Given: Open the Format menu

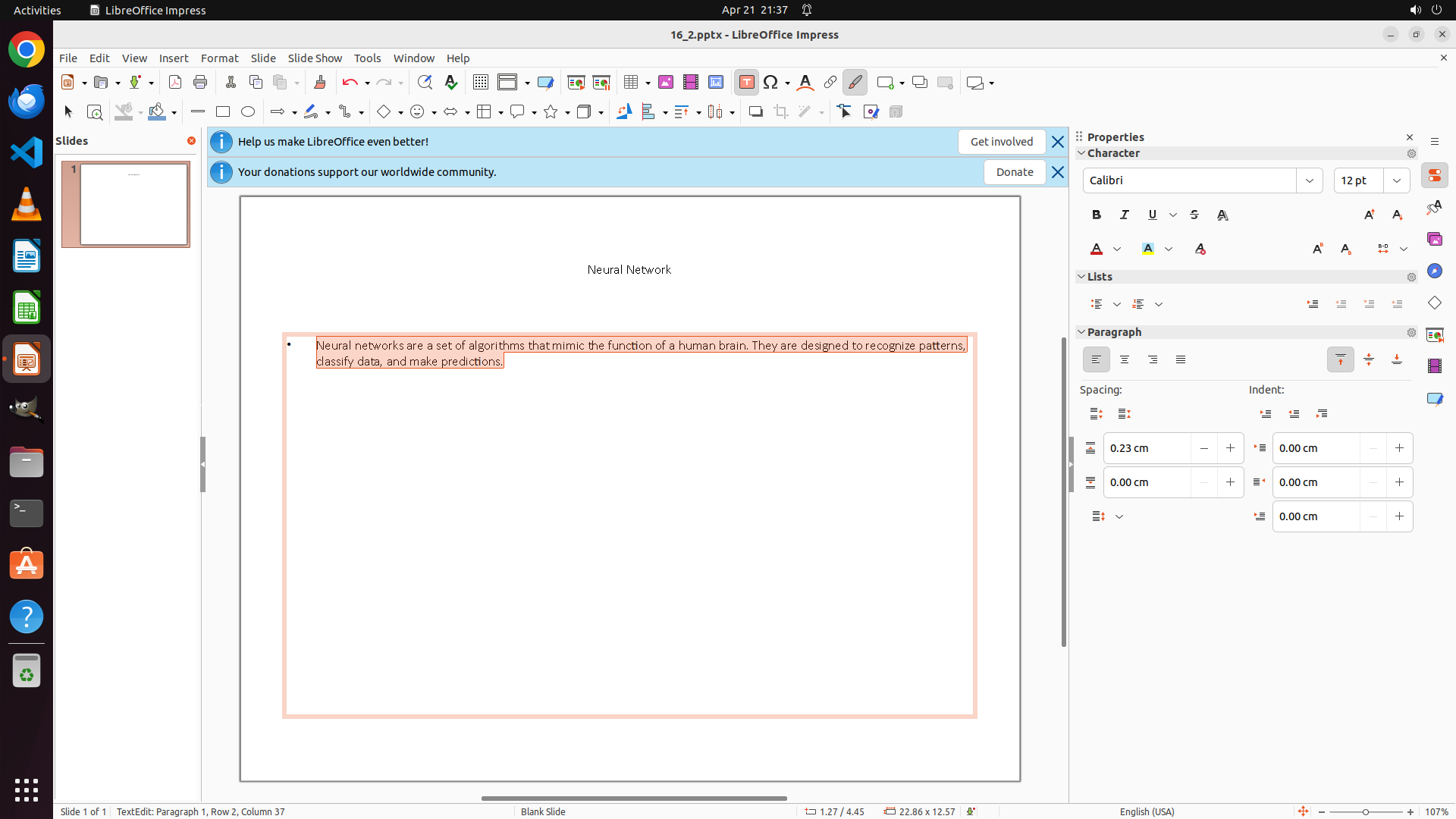Looking at the screenshot, I should click(219, 58).
